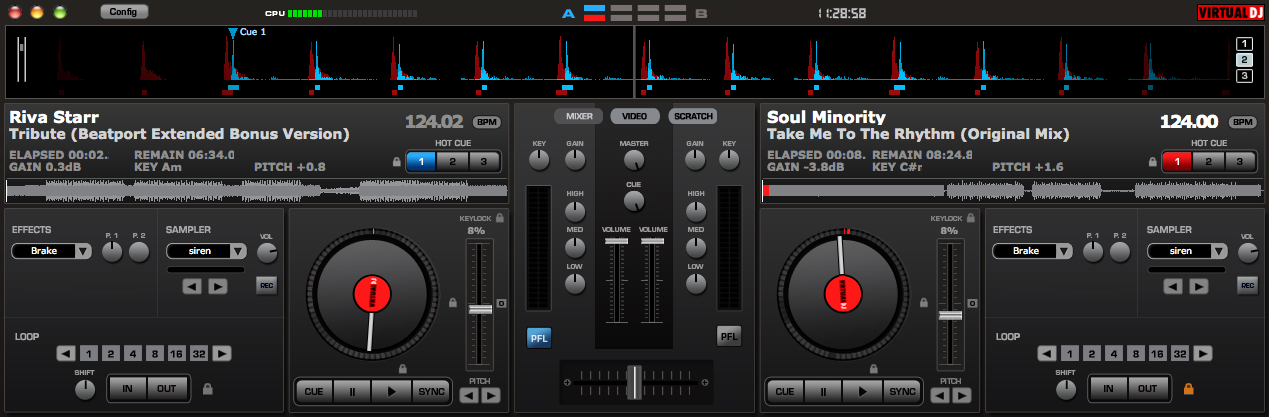Click the crossfader slider handle
The height and width of the screenshot is (417, 1269).
634,381
